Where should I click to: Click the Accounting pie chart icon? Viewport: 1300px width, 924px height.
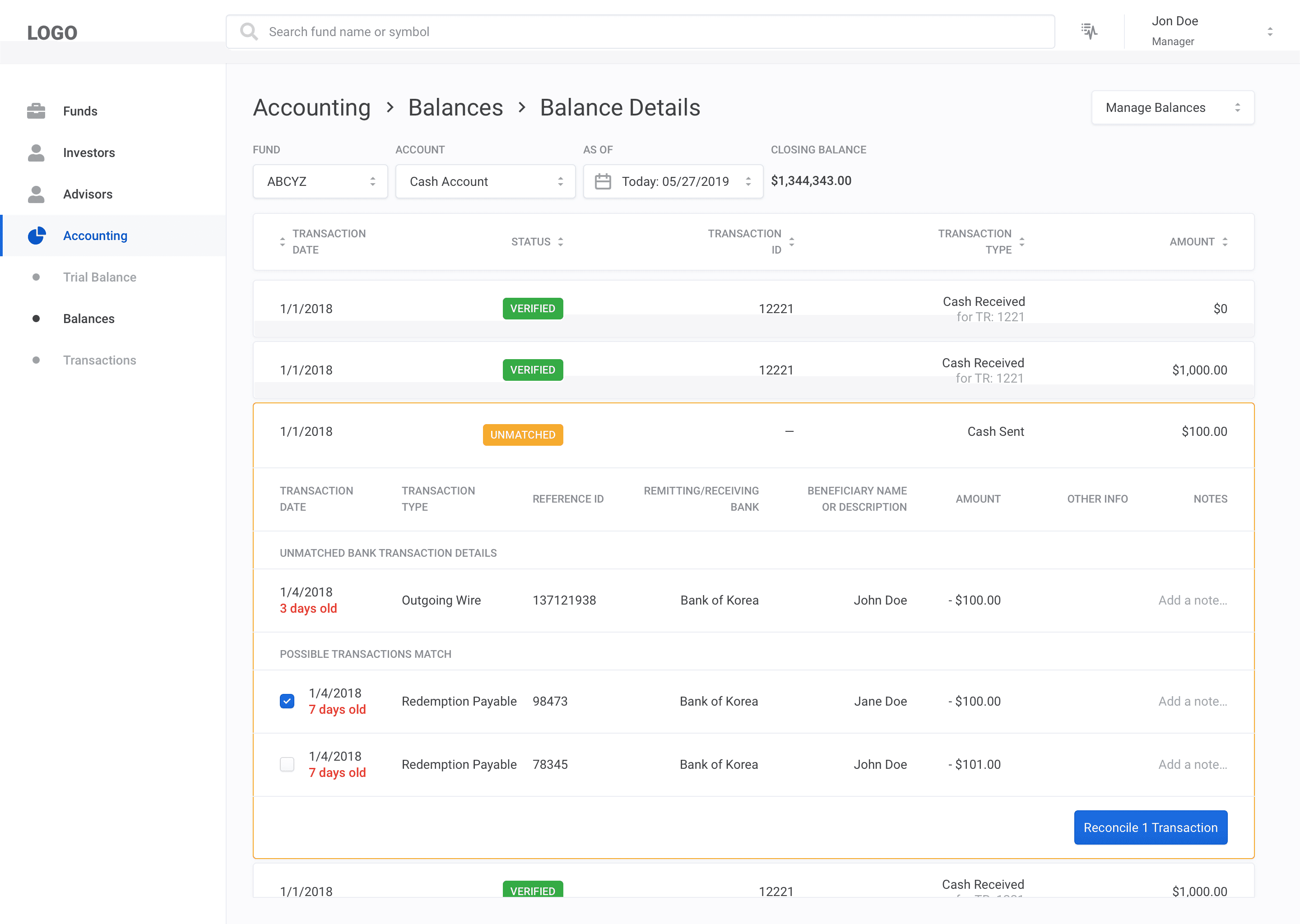(37, 236)
